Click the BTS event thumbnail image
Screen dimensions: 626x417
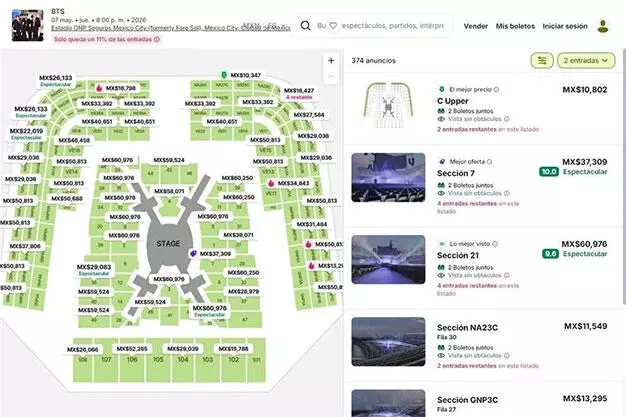pyautogui.click(x=26, y=24)
